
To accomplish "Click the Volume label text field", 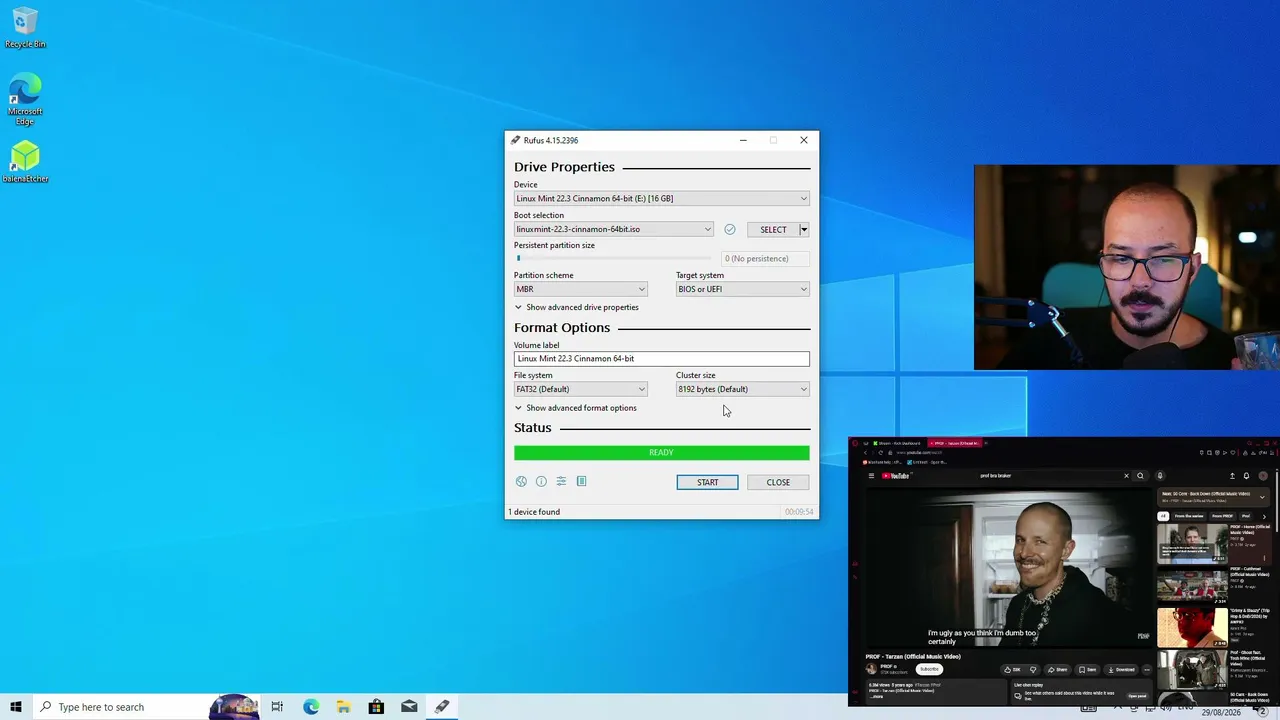I will click(661, 359).
